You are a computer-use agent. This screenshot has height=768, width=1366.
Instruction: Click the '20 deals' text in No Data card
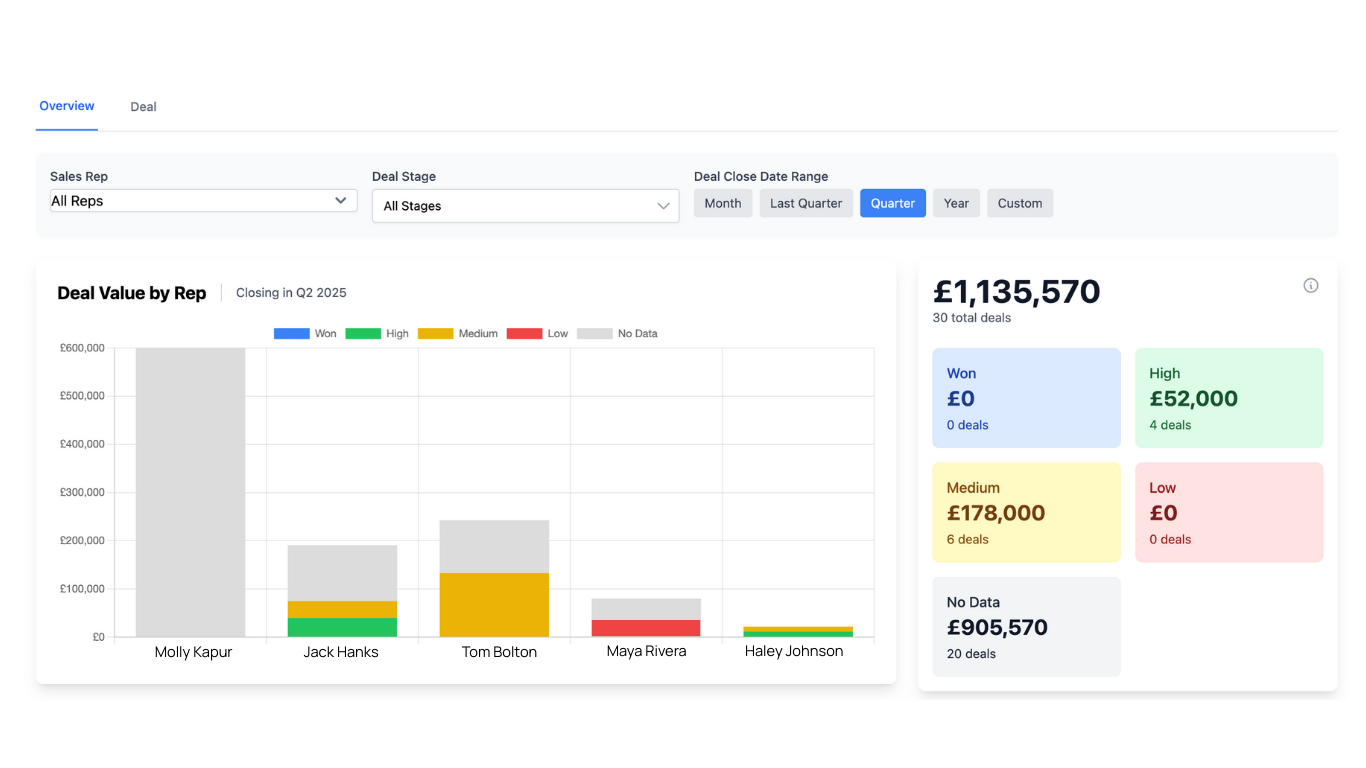(x=971, y=654)
